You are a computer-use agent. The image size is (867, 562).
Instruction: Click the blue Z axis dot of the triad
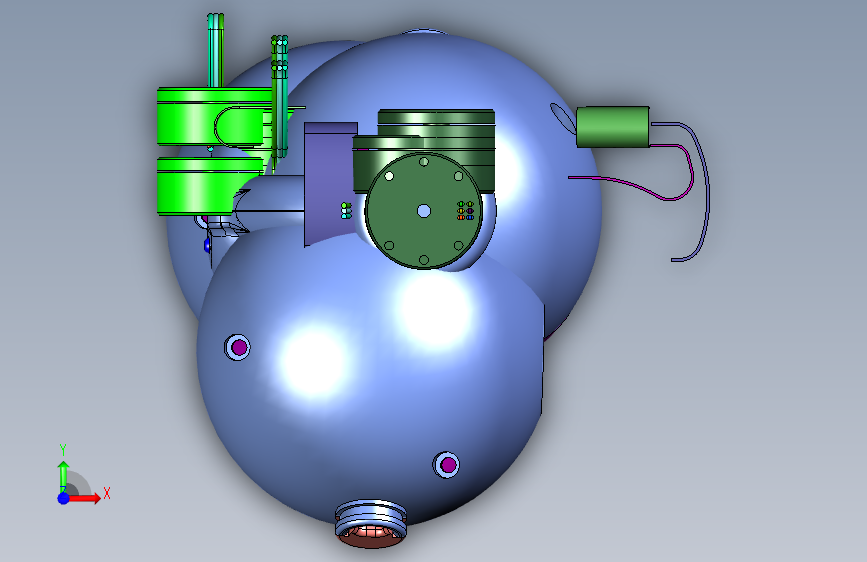click(64, 498)
